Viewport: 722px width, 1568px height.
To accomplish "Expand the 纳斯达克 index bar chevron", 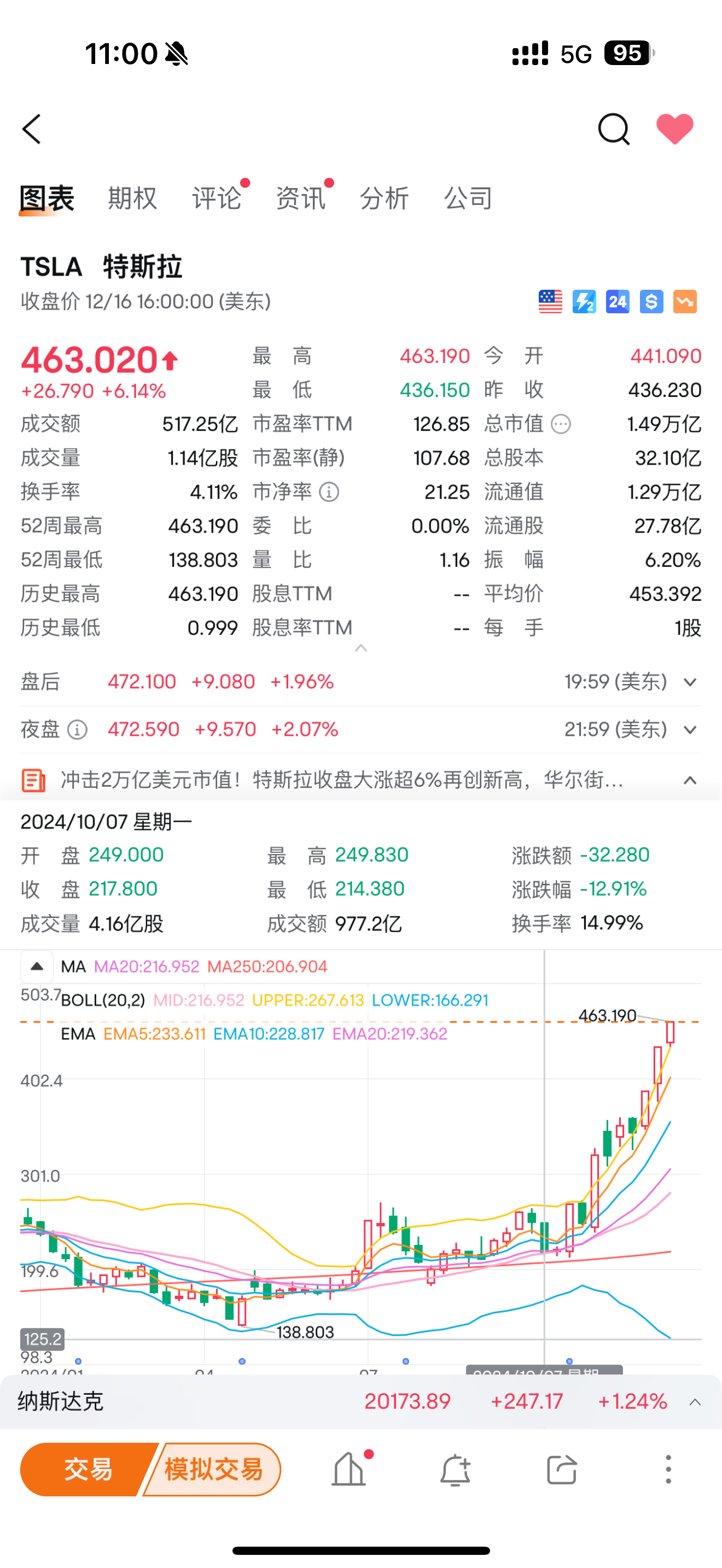I will (695, 1402).
